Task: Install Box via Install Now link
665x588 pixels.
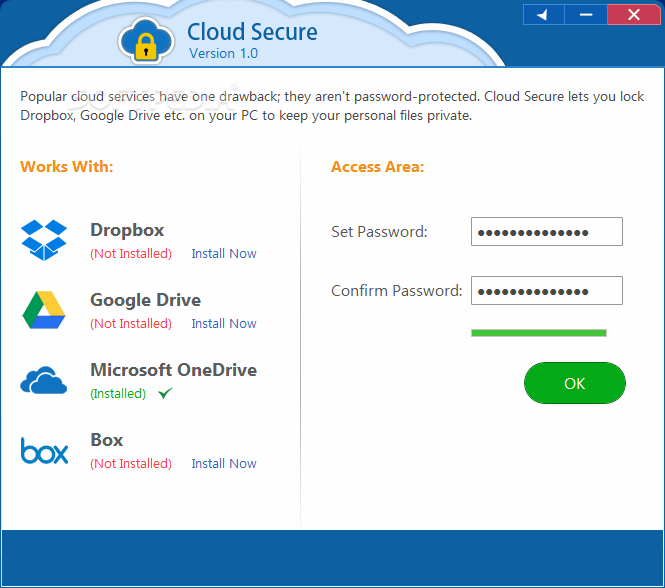Action: pos(224,464)
